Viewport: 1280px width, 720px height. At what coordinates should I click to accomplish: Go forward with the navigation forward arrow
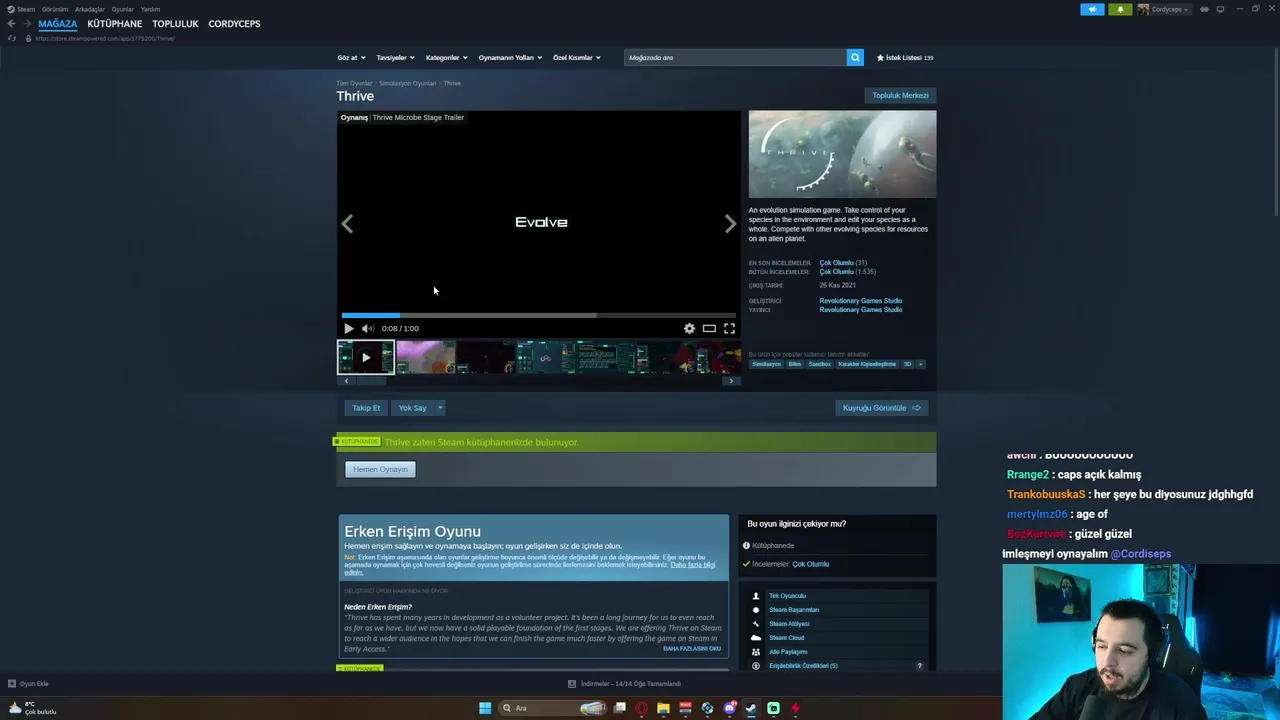click(27, 24)
